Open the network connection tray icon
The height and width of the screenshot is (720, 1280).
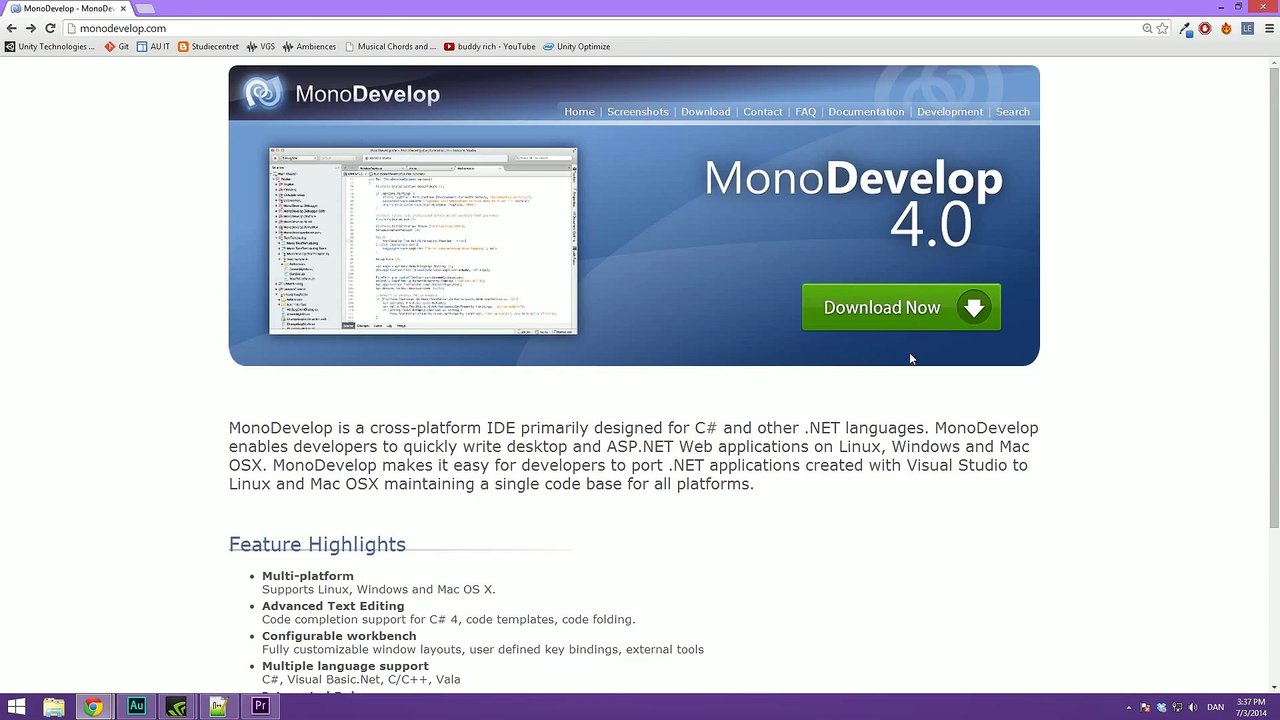(1177, 708)
